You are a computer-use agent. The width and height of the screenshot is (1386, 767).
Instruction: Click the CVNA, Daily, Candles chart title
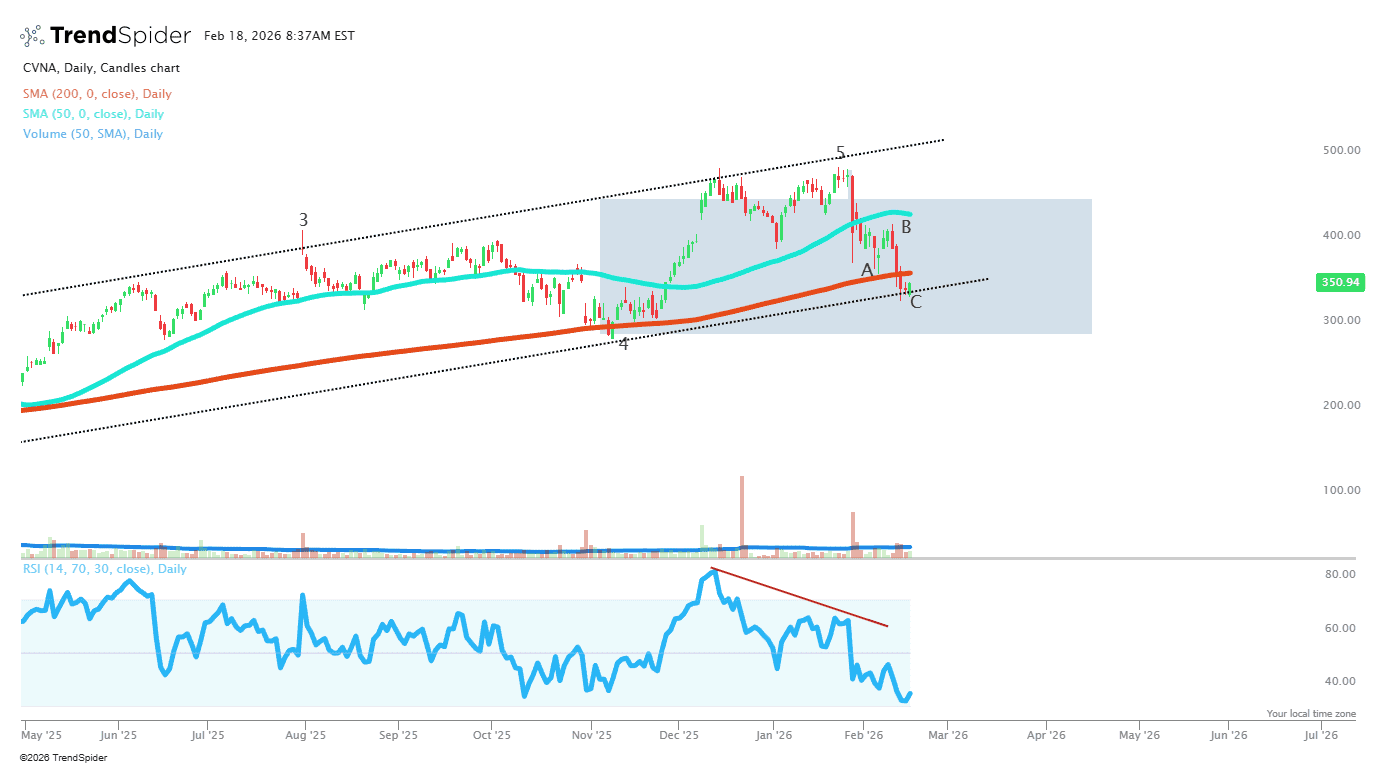[101, 68]
